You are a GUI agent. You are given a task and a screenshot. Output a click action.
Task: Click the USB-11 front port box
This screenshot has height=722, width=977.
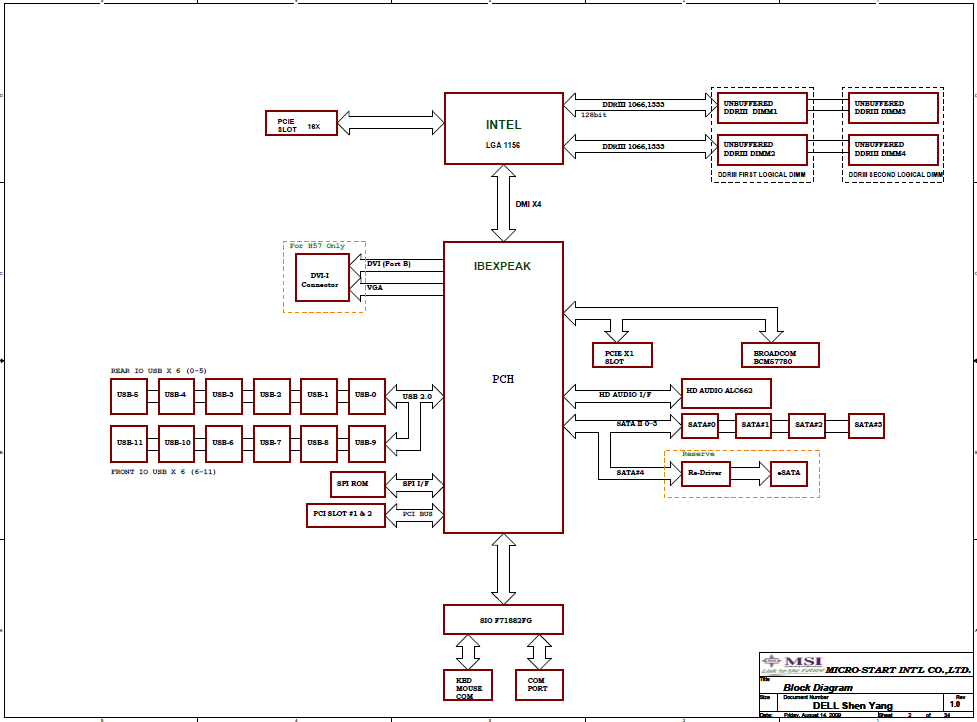128,442
